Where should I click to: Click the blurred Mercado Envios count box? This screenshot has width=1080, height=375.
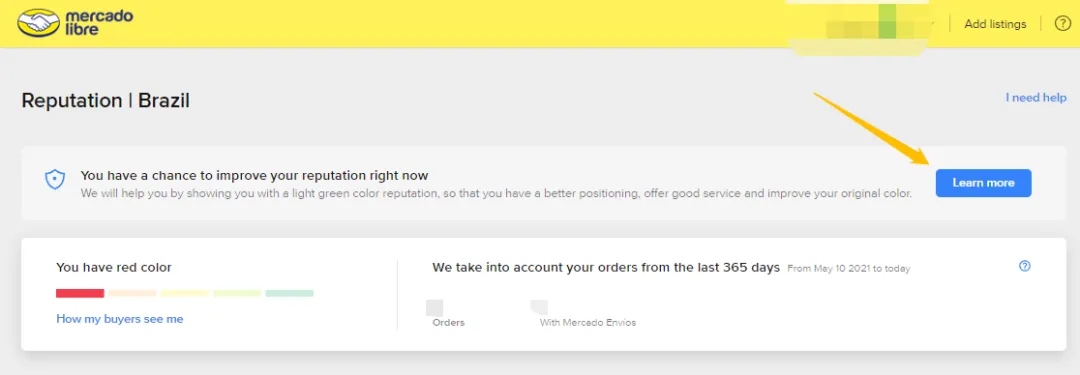[539, 307]
